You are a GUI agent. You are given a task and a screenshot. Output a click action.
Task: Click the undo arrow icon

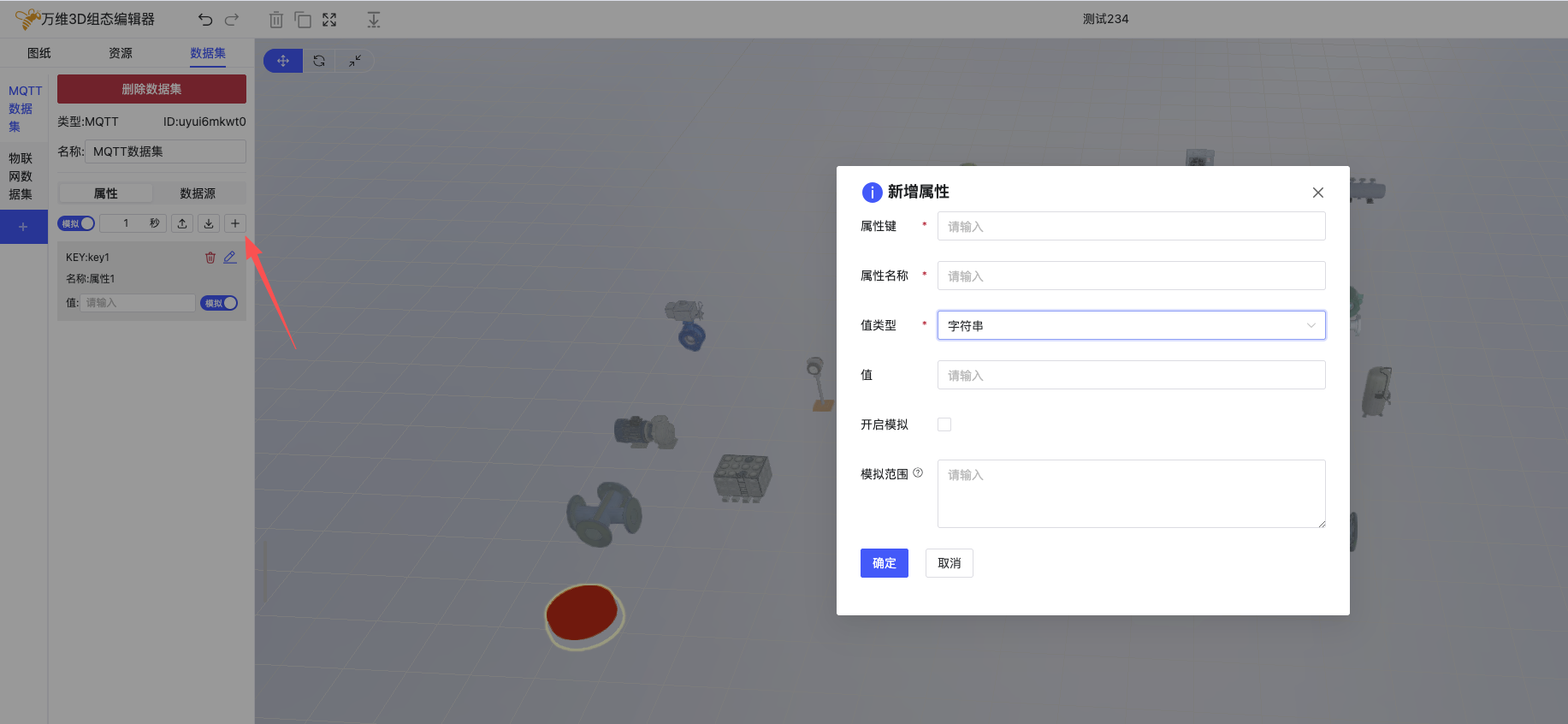(x=205, y=20)
